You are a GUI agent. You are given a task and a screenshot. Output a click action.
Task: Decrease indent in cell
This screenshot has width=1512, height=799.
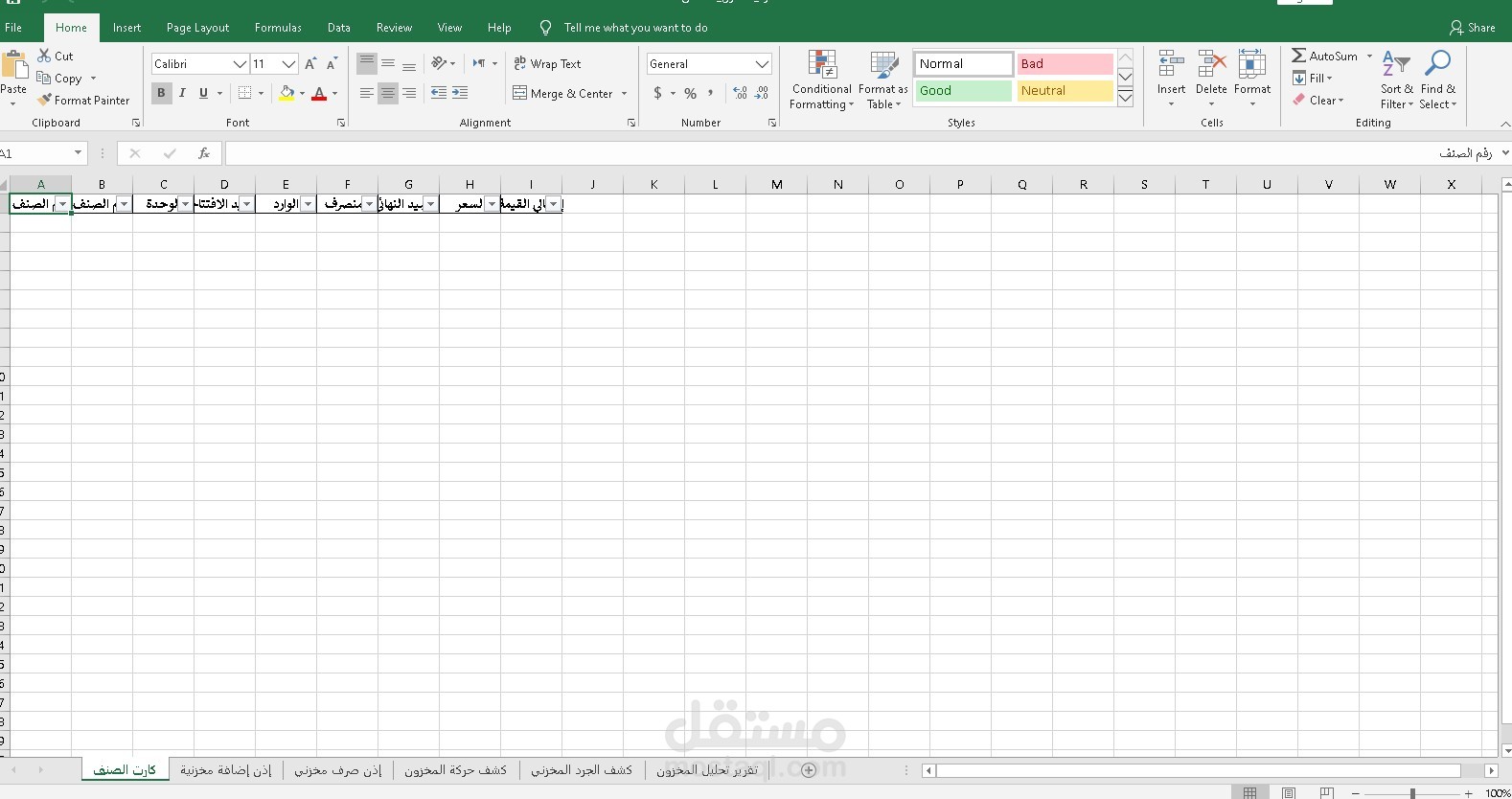pos(438,93)
